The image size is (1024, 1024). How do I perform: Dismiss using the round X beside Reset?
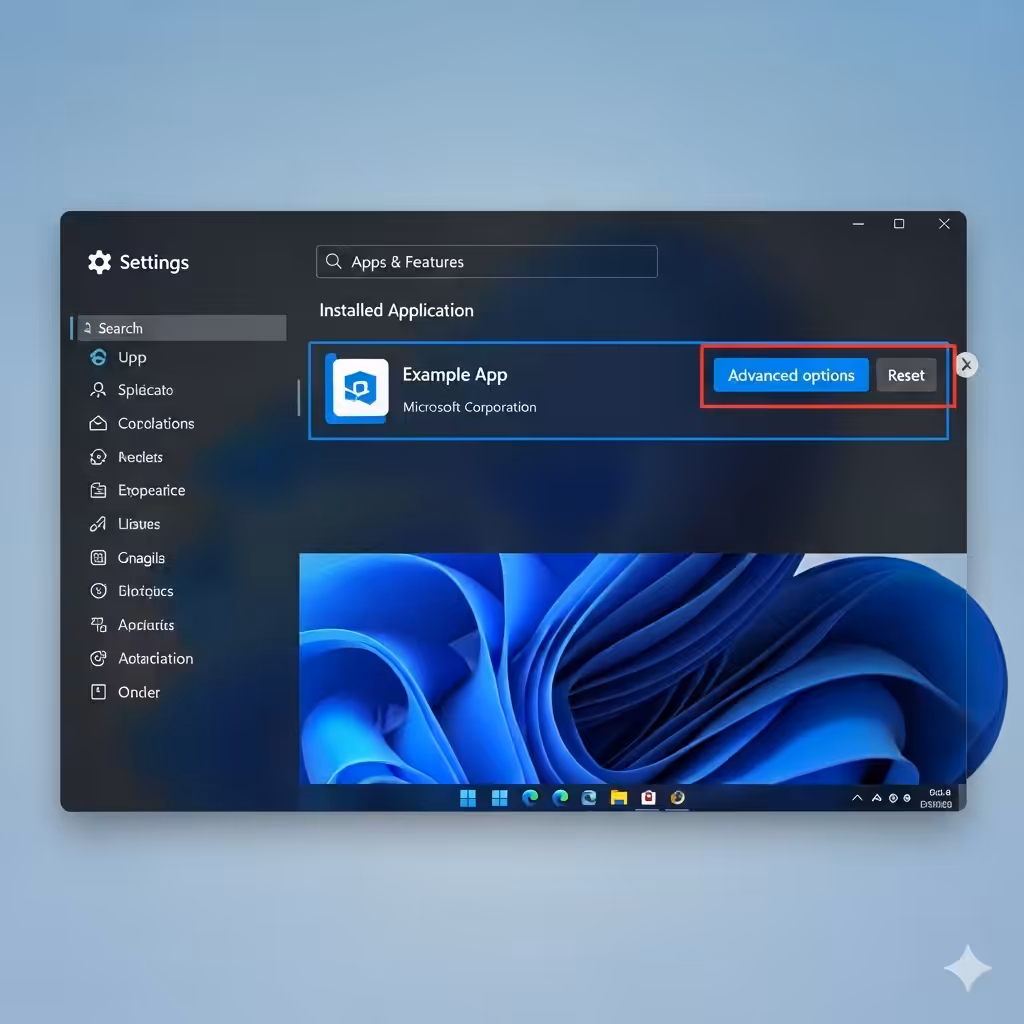967,365
